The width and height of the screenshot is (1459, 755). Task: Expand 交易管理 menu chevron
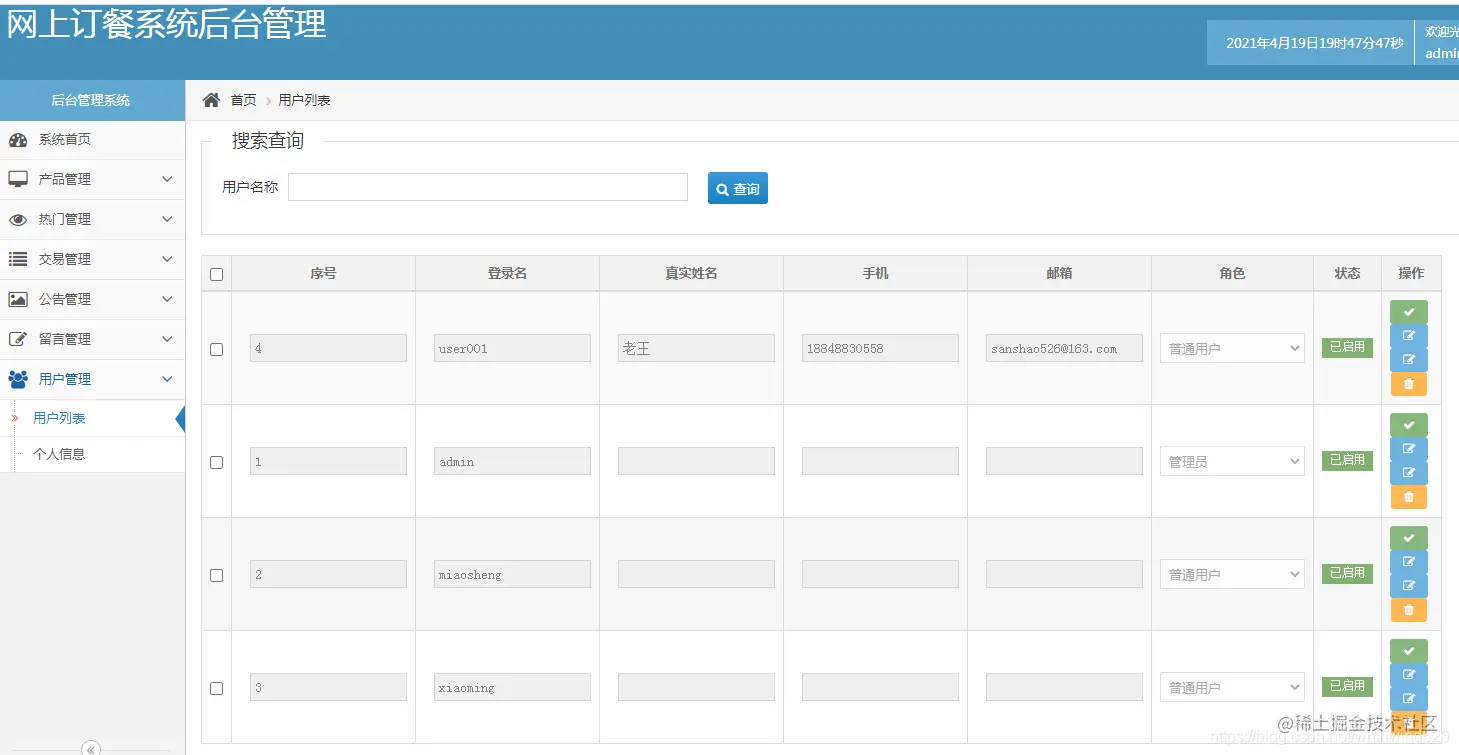coord(167,259)
